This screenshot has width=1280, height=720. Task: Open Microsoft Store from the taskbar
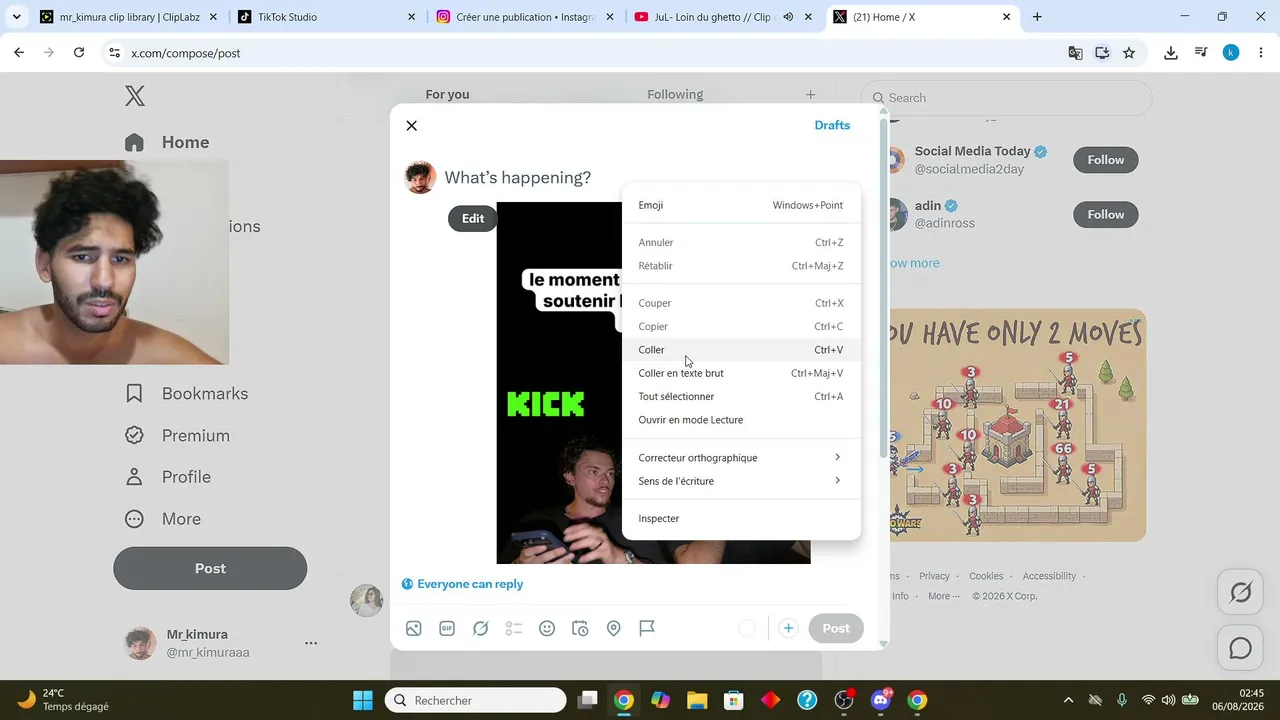(733, 700)
